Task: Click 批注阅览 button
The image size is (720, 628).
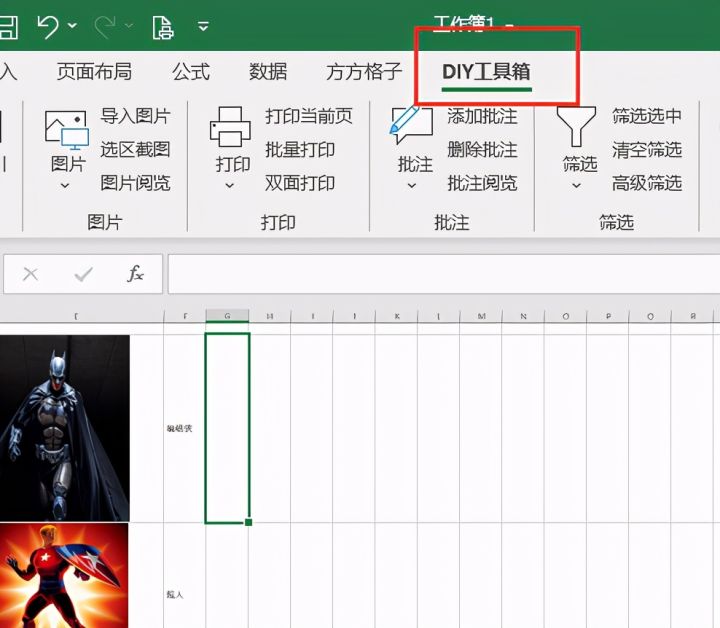Action: 482,183
